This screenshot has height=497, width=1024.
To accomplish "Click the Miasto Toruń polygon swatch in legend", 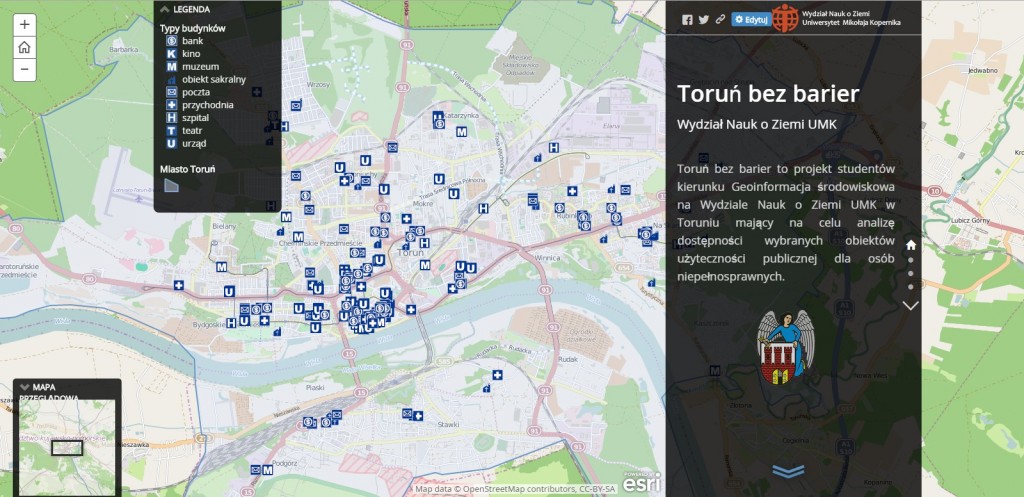I will [x=171, y=185].
